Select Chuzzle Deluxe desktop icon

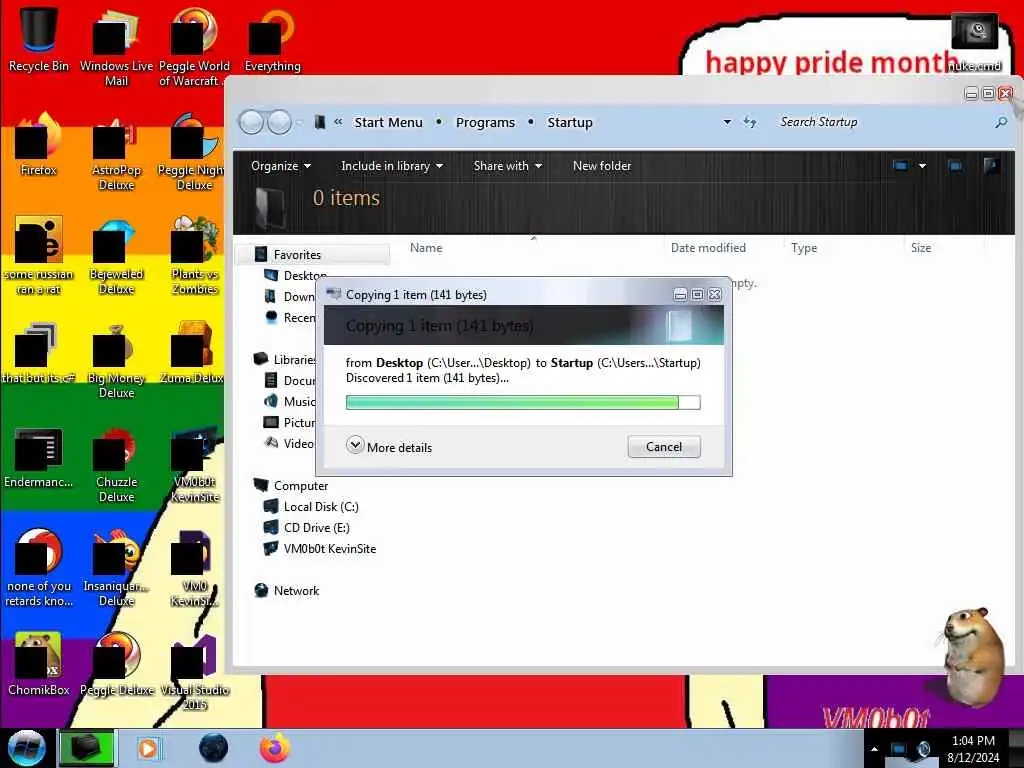click(x=116, y=465)
